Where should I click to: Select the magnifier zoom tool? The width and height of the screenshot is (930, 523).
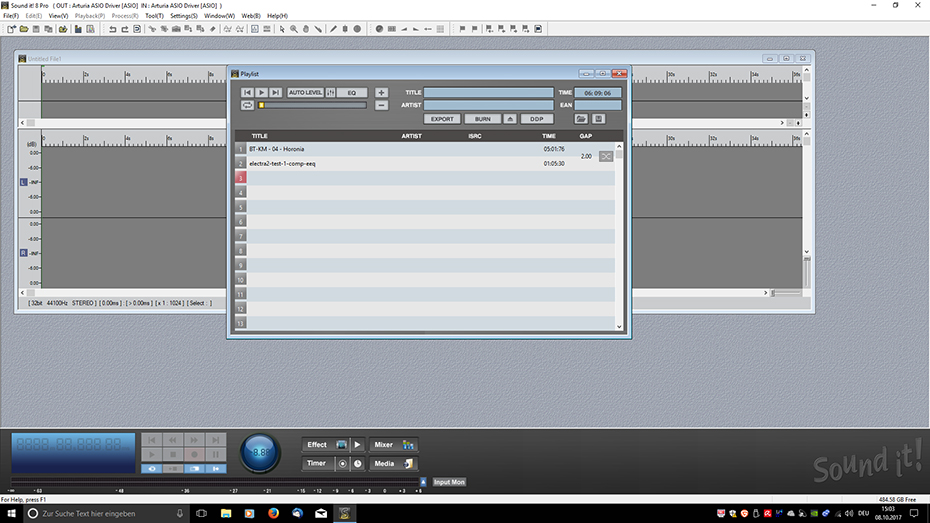coord(294,28)
